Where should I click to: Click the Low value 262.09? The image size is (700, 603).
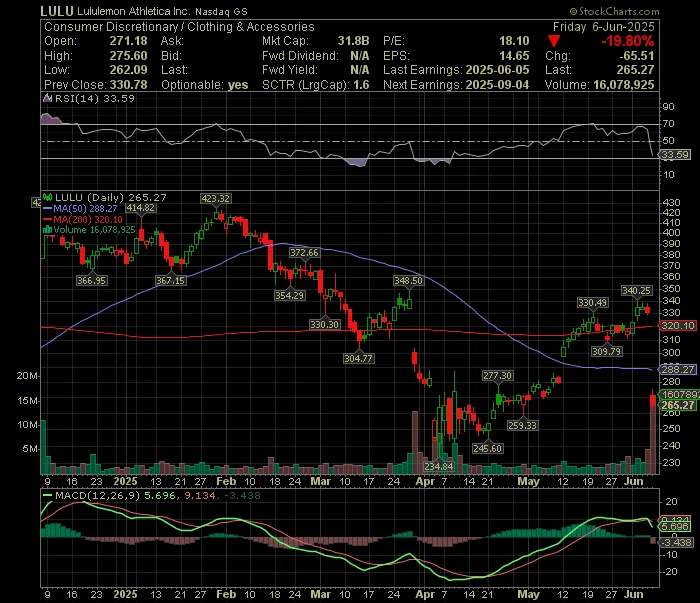tap(129, 70)
